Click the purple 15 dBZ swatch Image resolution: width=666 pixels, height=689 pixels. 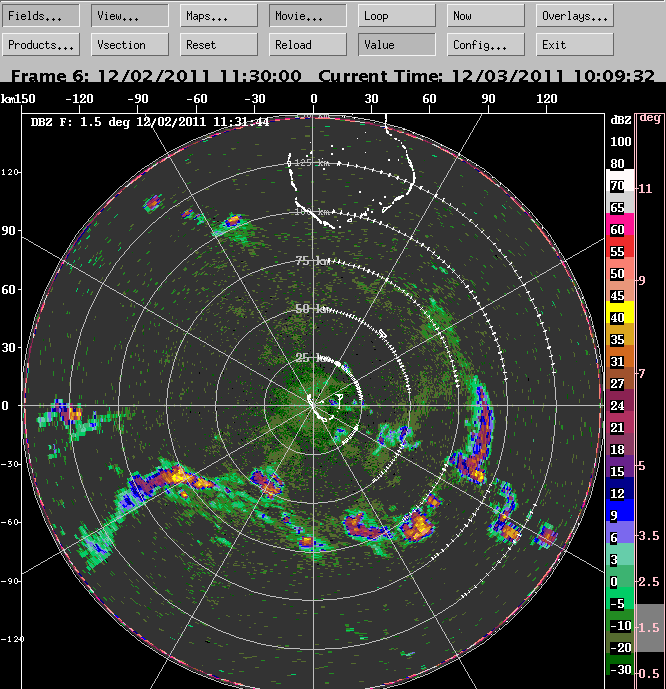[x=620, y=466]
